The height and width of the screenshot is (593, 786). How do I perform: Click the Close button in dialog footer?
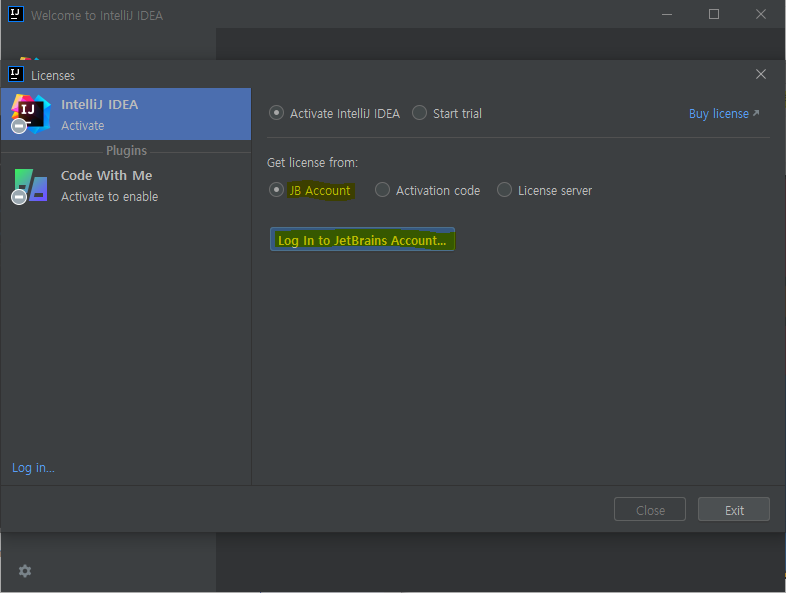pyautogui.click(x=650, y=509)
